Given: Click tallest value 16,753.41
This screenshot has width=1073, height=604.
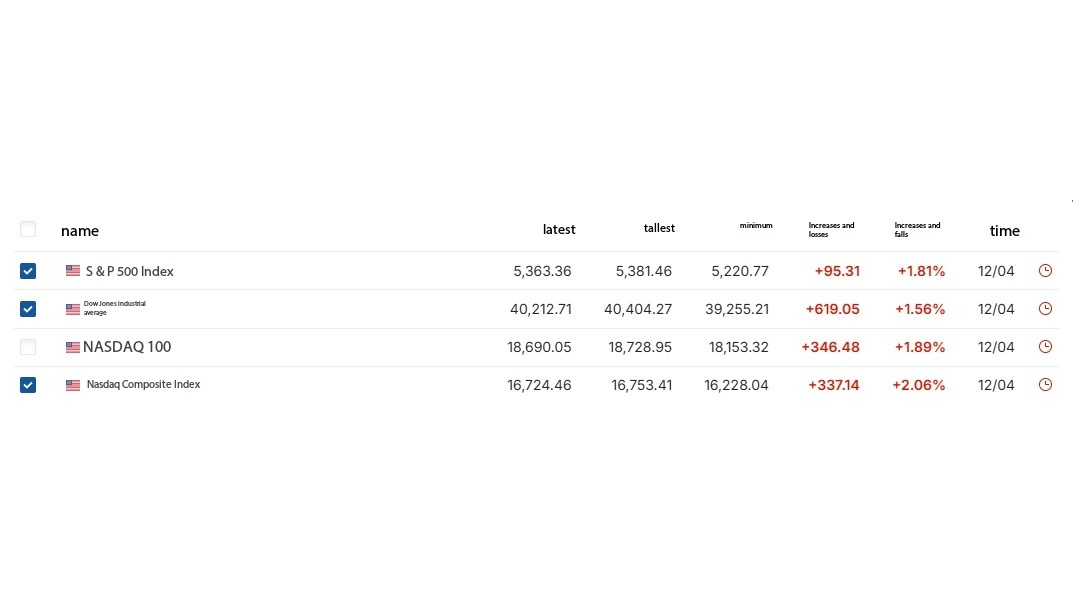Looking at the screenshot, I should click(x=642, y=386).
